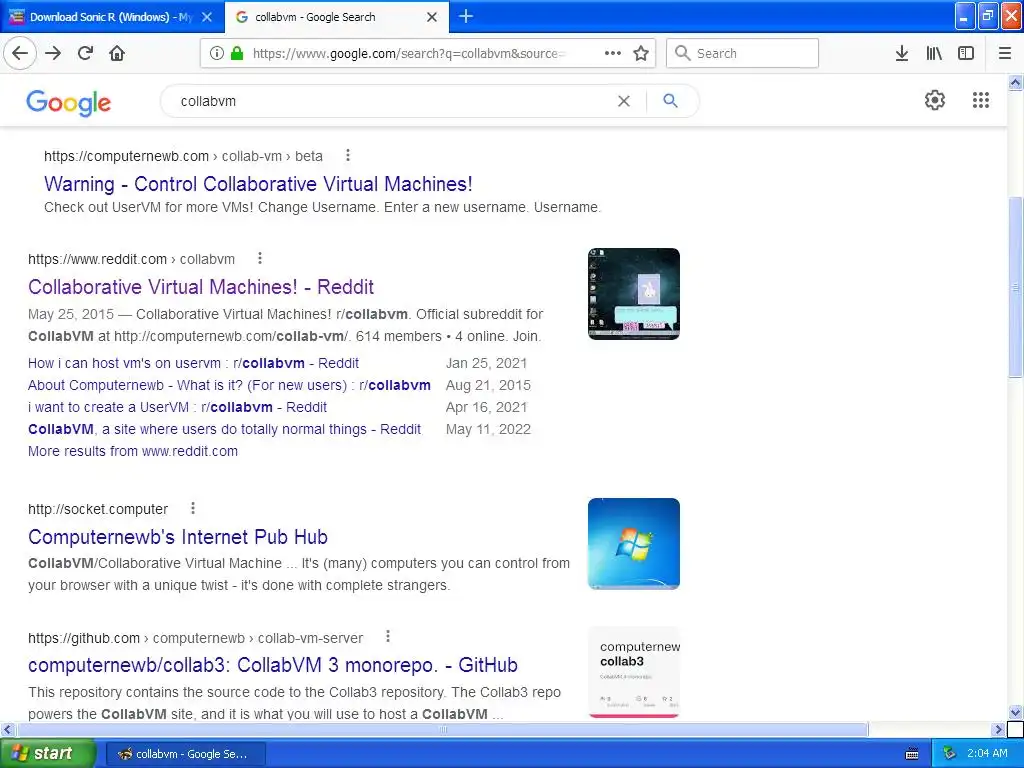The height and width of the screenshot is (768, 1024).
Task: Open the browser home page
Action: [x=117, y=54]
